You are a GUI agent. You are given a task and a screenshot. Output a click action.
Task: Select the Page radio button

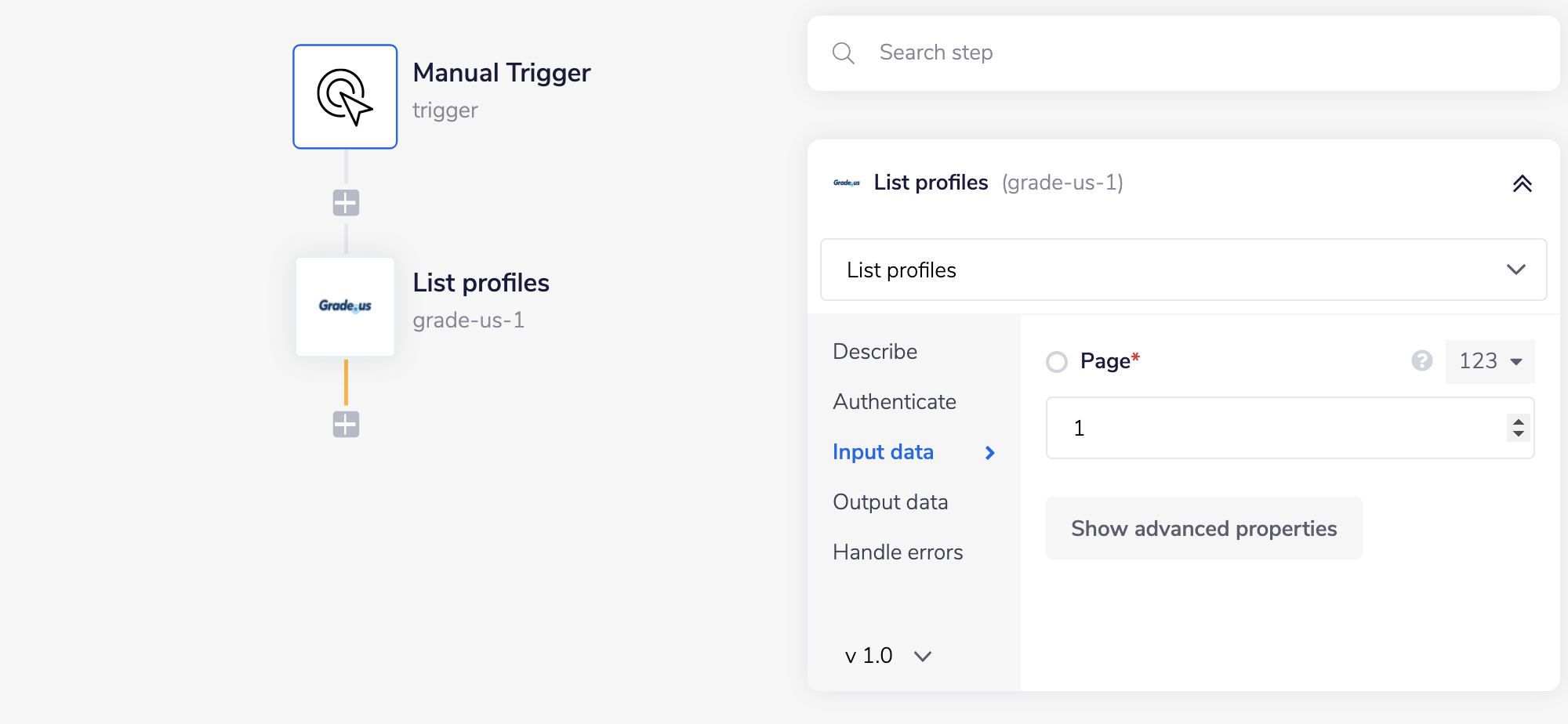point(1057,361)
